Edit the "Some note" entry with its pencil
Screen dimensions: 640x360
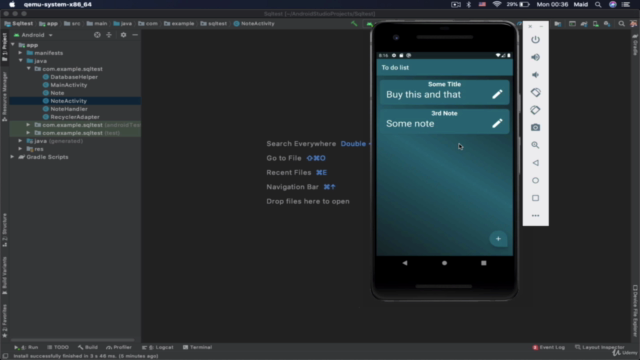tap(497, 123)
